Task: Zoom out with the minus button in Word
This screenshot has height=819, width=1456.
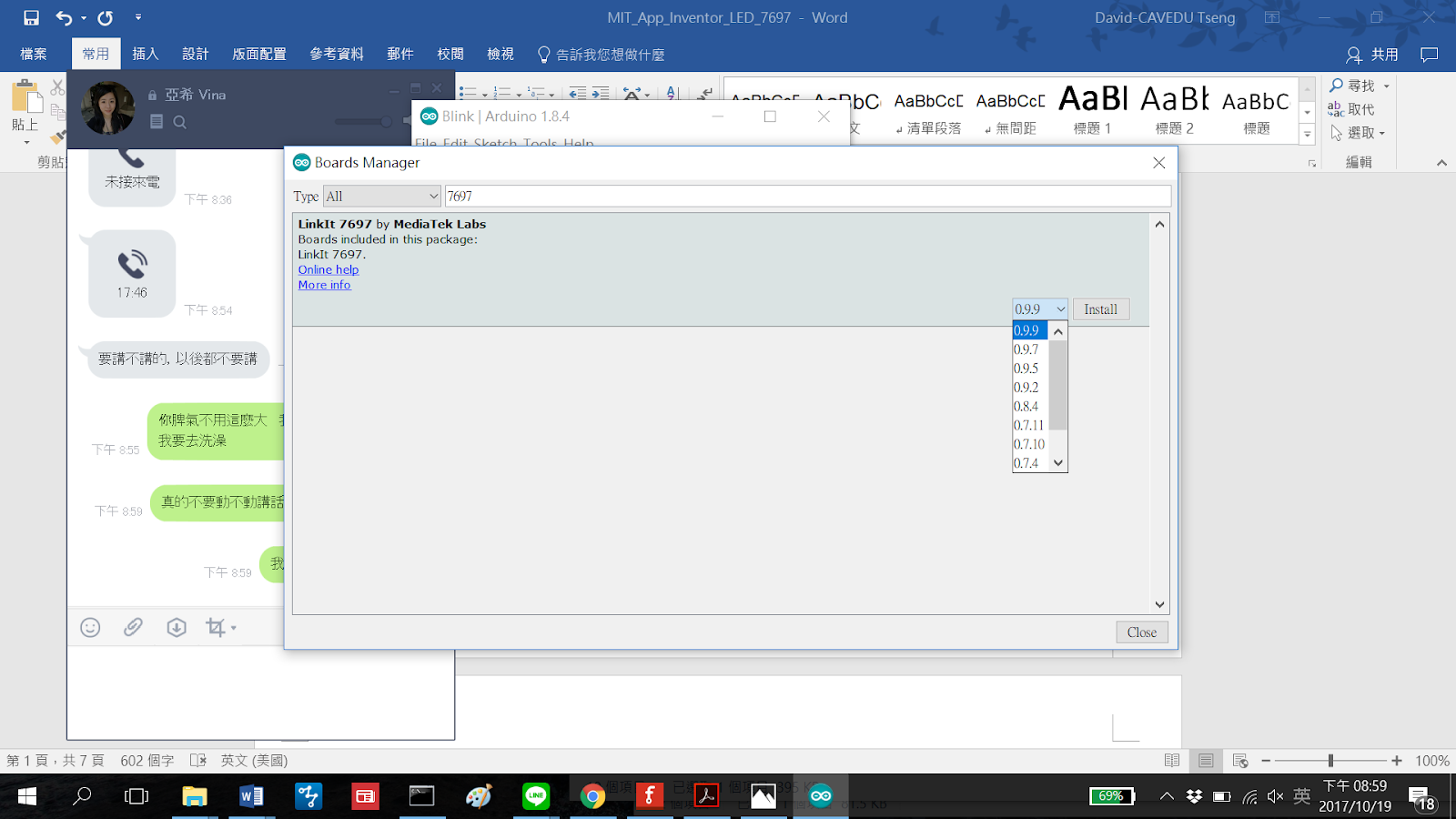Action: pyautogui.click(x=1266, y=761)
